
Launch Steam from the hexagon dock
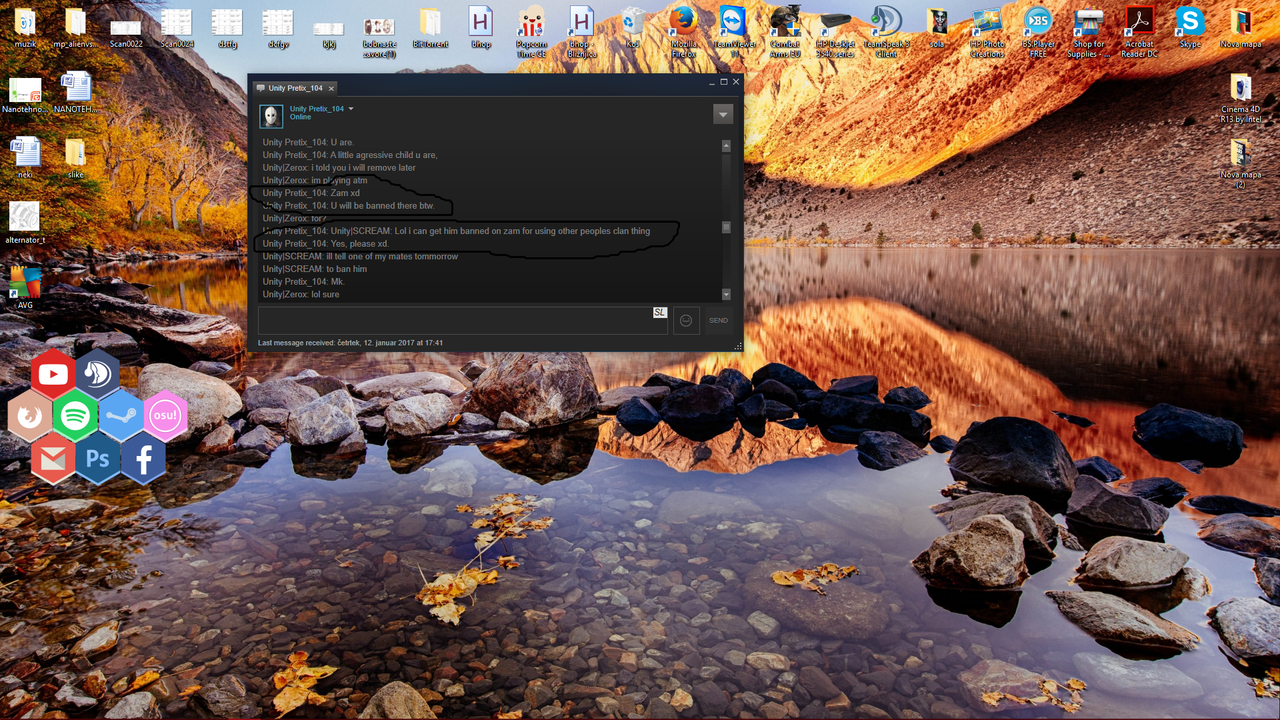120,416
